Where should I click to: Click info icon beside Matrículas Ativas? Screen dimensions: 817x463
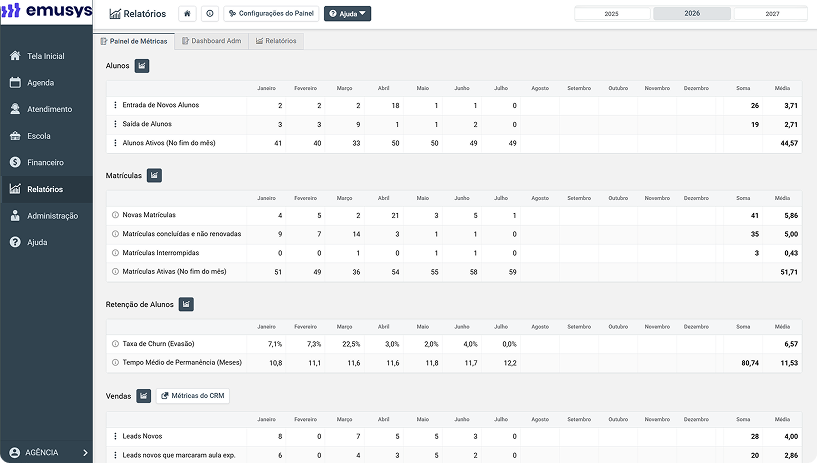click(115, 271)
